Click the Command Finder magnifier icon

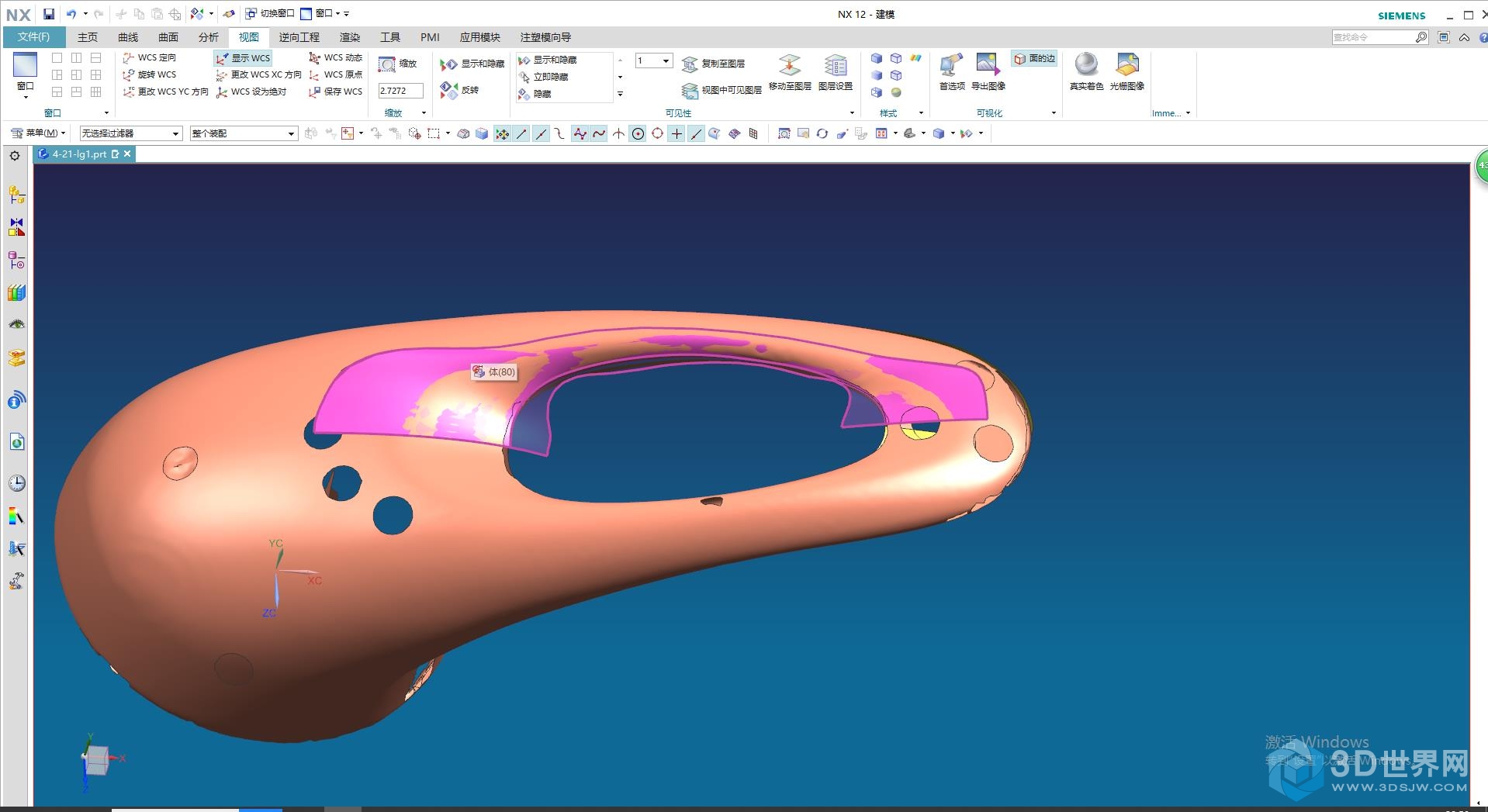[1421, 37]
